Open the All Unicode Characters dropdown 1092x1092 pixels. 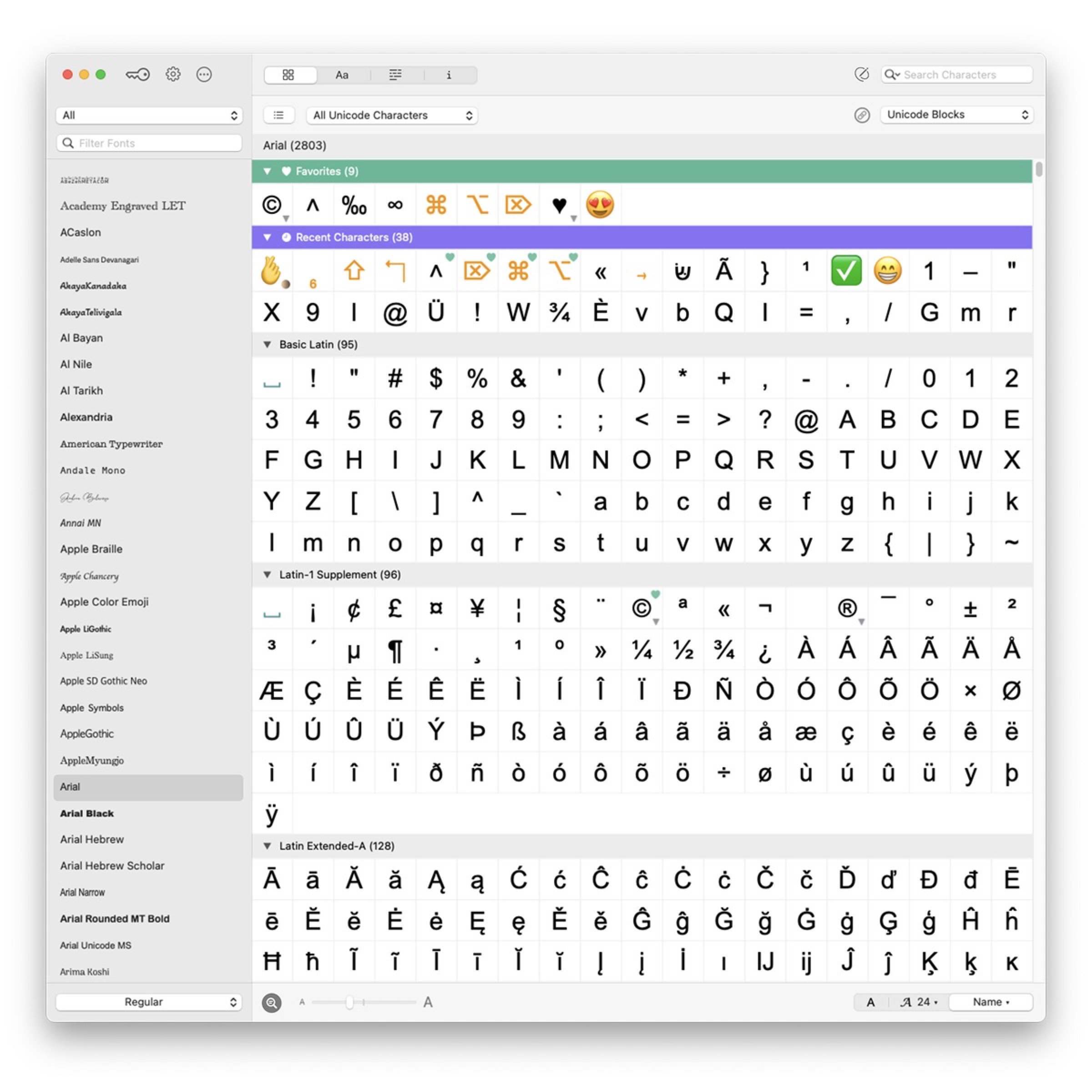click(x=392, y=115)
